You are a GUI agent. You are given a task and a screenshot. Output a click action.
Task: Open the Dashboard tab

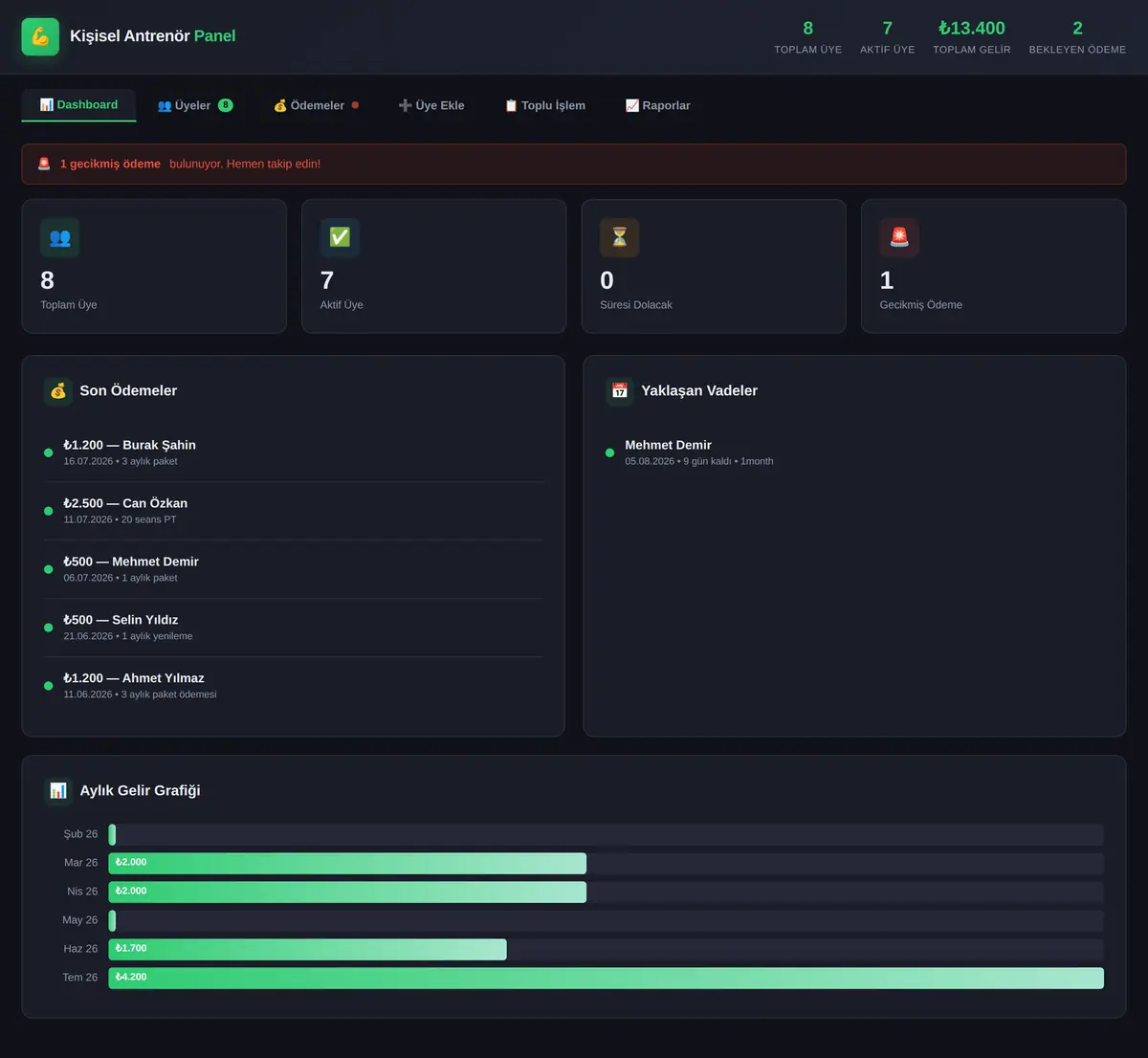coord(78,105)
